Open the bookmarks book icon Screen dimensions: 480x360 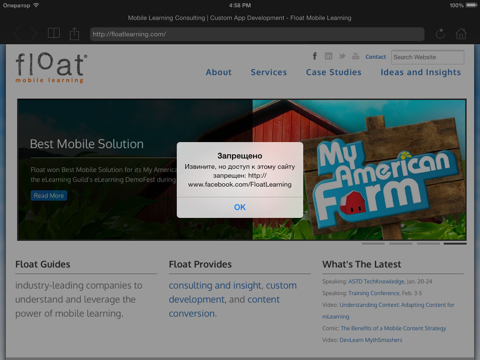pos(54,33)
